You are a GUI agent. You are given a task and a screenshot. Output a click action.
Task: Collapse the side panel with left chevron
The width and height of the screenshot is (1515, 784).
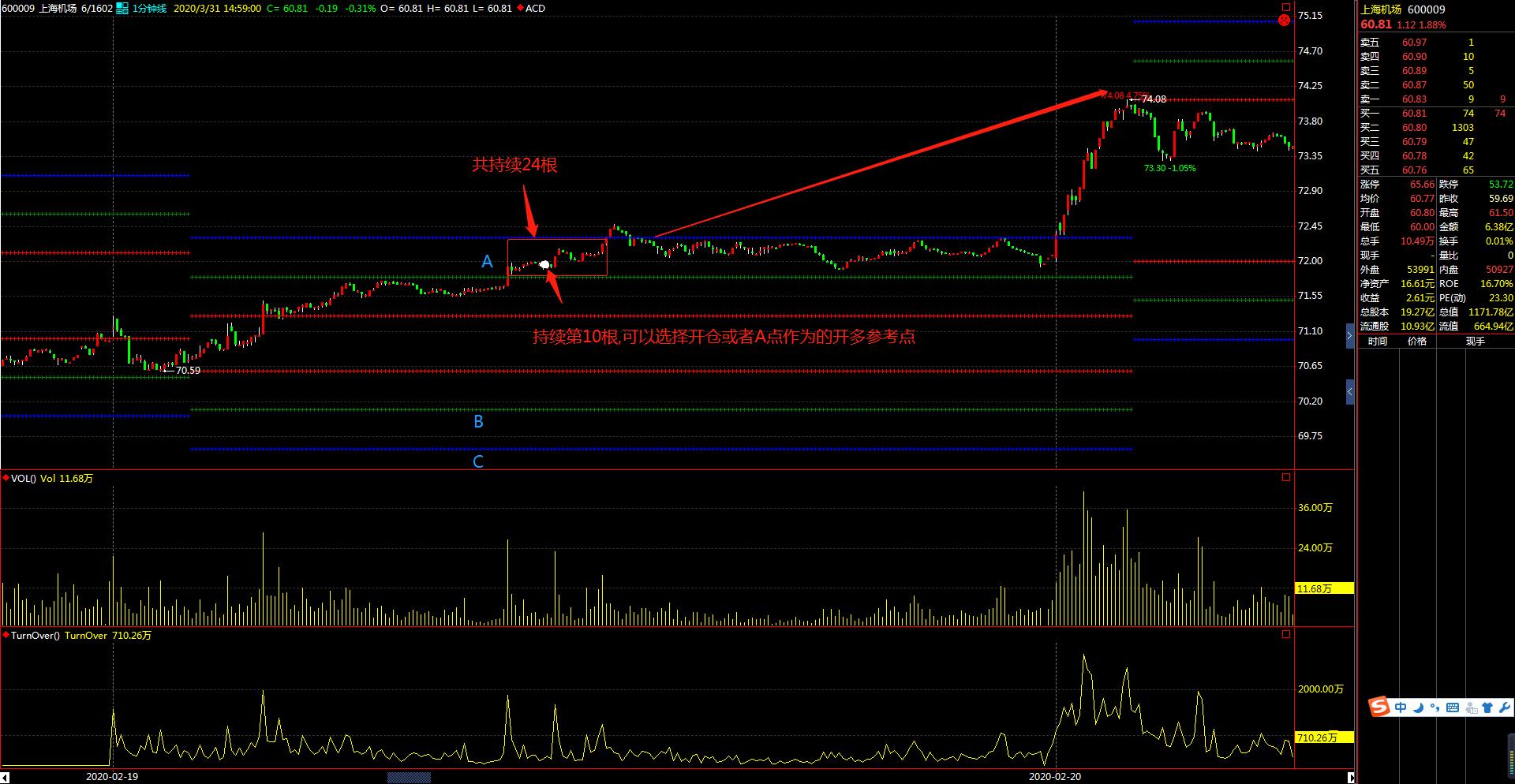click(1349, 391)
